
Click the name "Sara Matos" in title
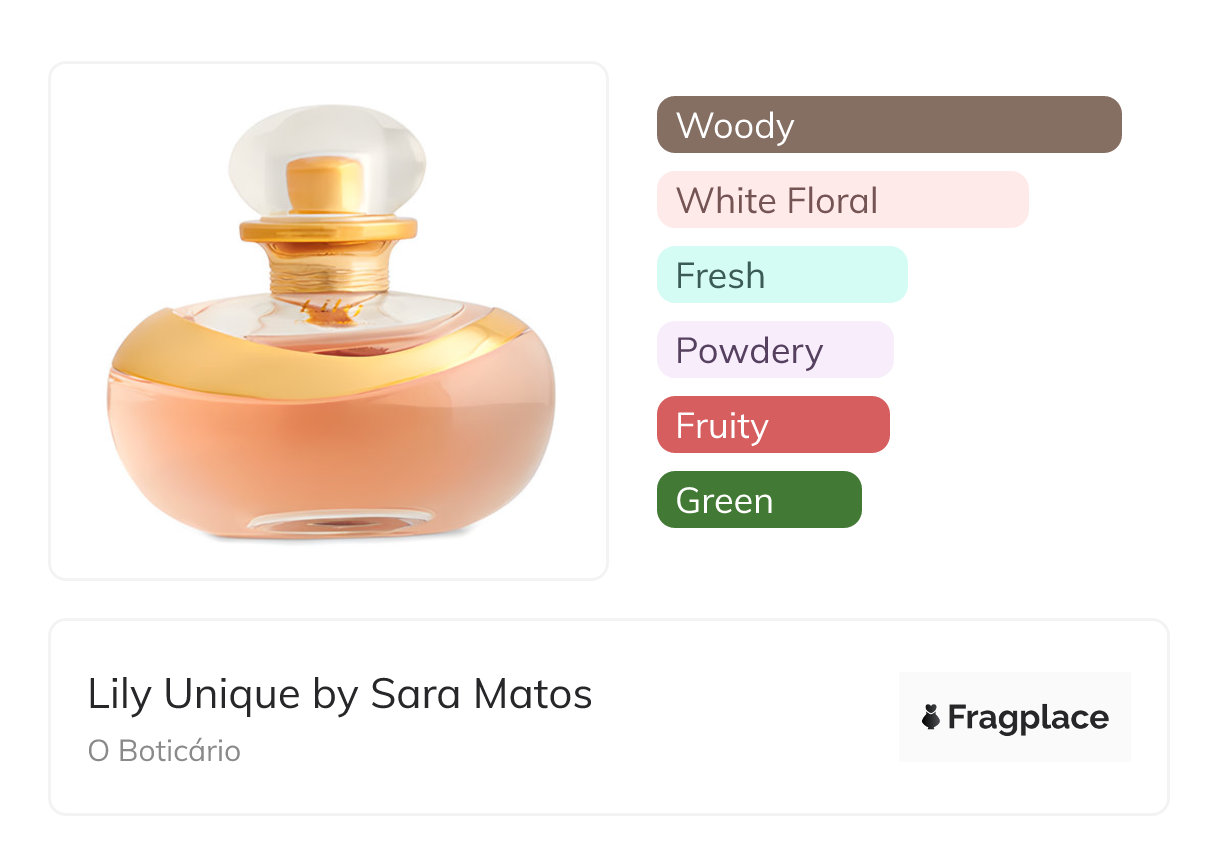coord(481,694)
